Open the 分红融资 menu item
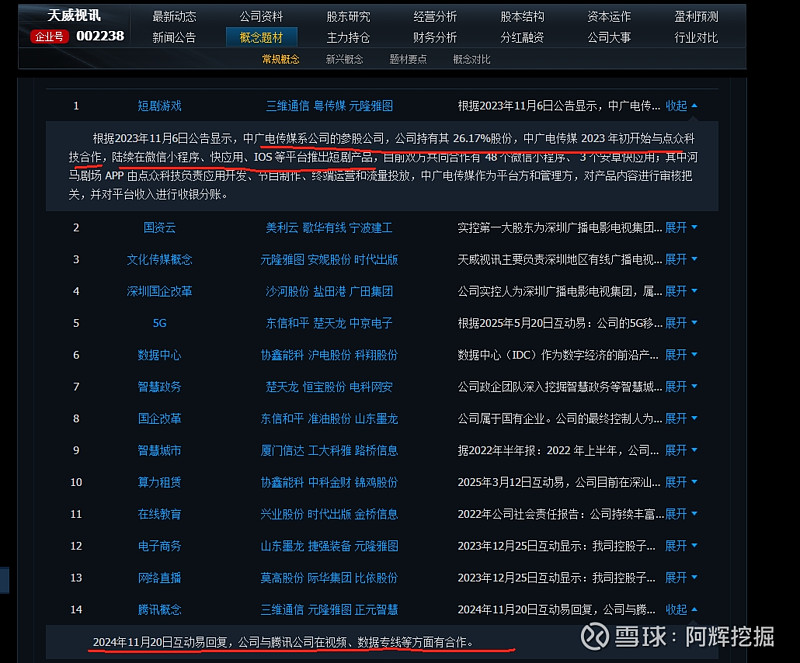800x663 pixels. coord(522,37)
